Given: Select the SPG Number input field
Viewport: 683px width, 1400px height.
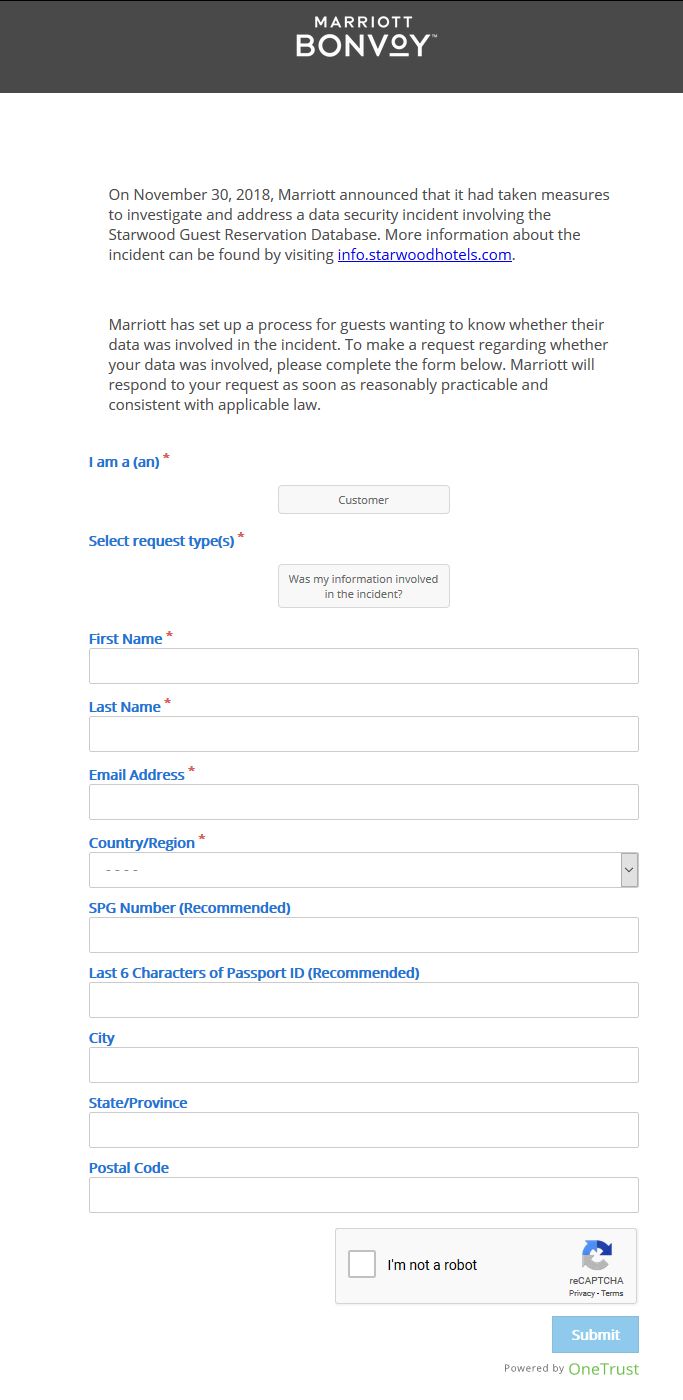Looking at the screenshot, I should (x=364, y=935).
